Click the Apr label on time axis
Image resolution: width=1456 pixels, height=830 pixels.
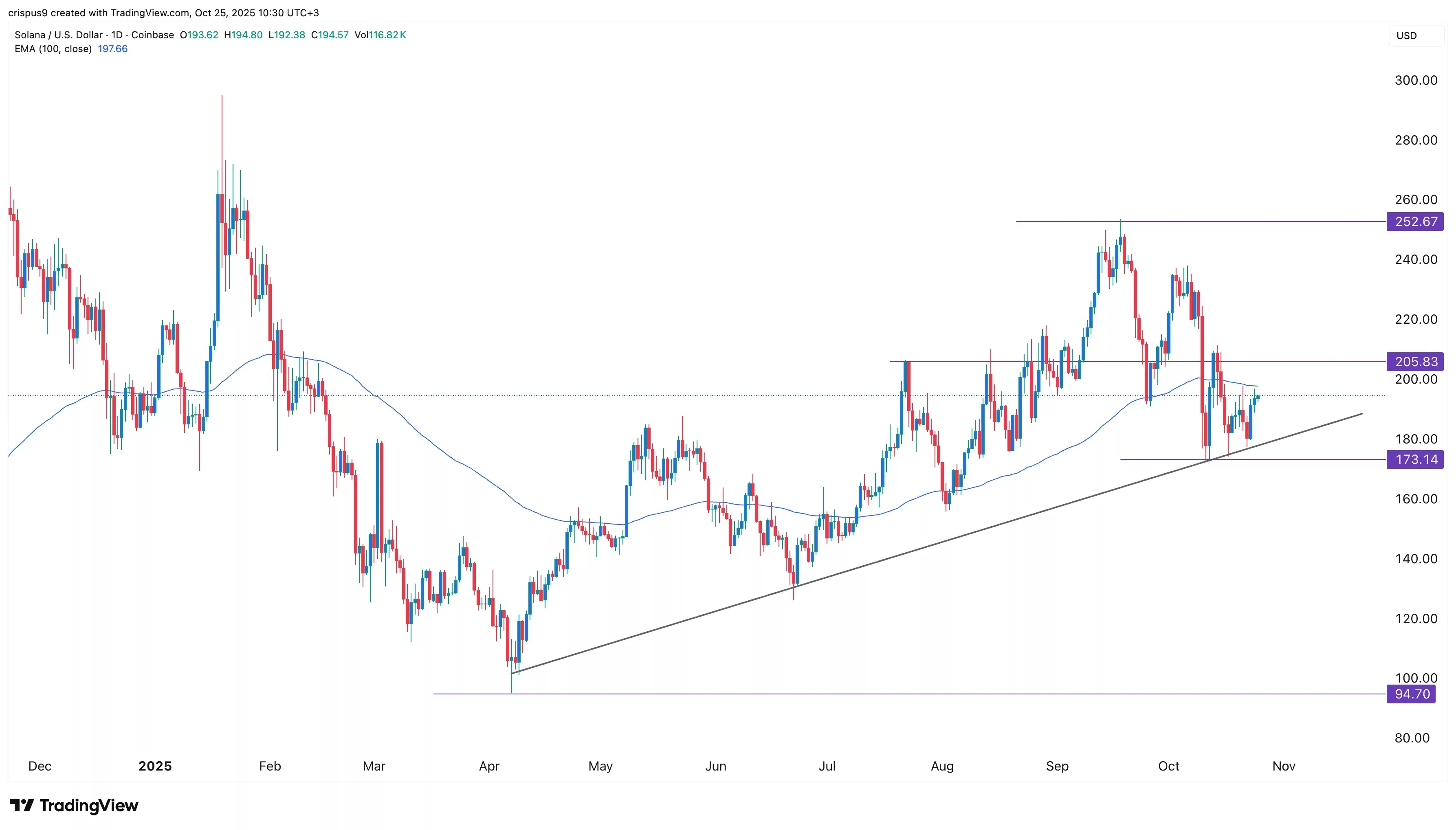click(489, 766)
